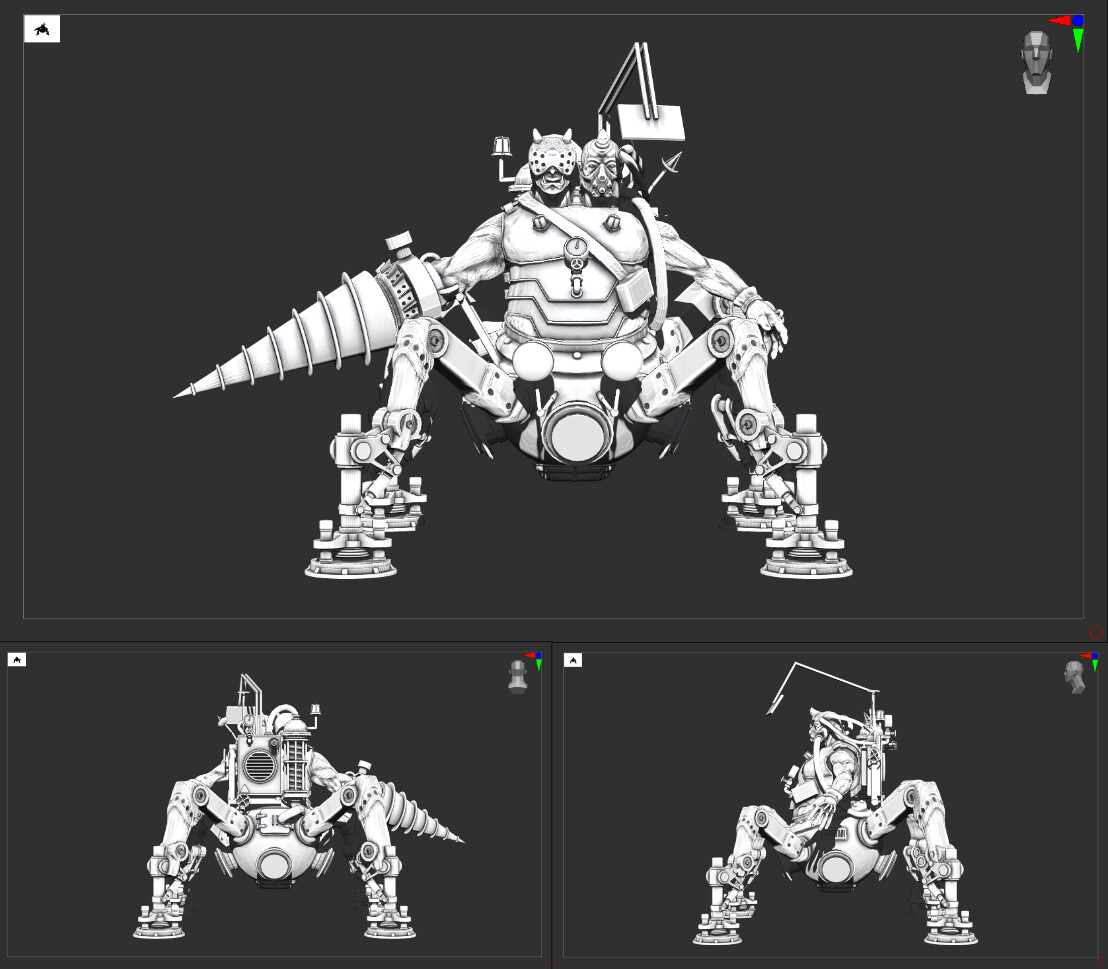
Task: Click the rectangular sign panel above the heads
Action: click(652, 122)
